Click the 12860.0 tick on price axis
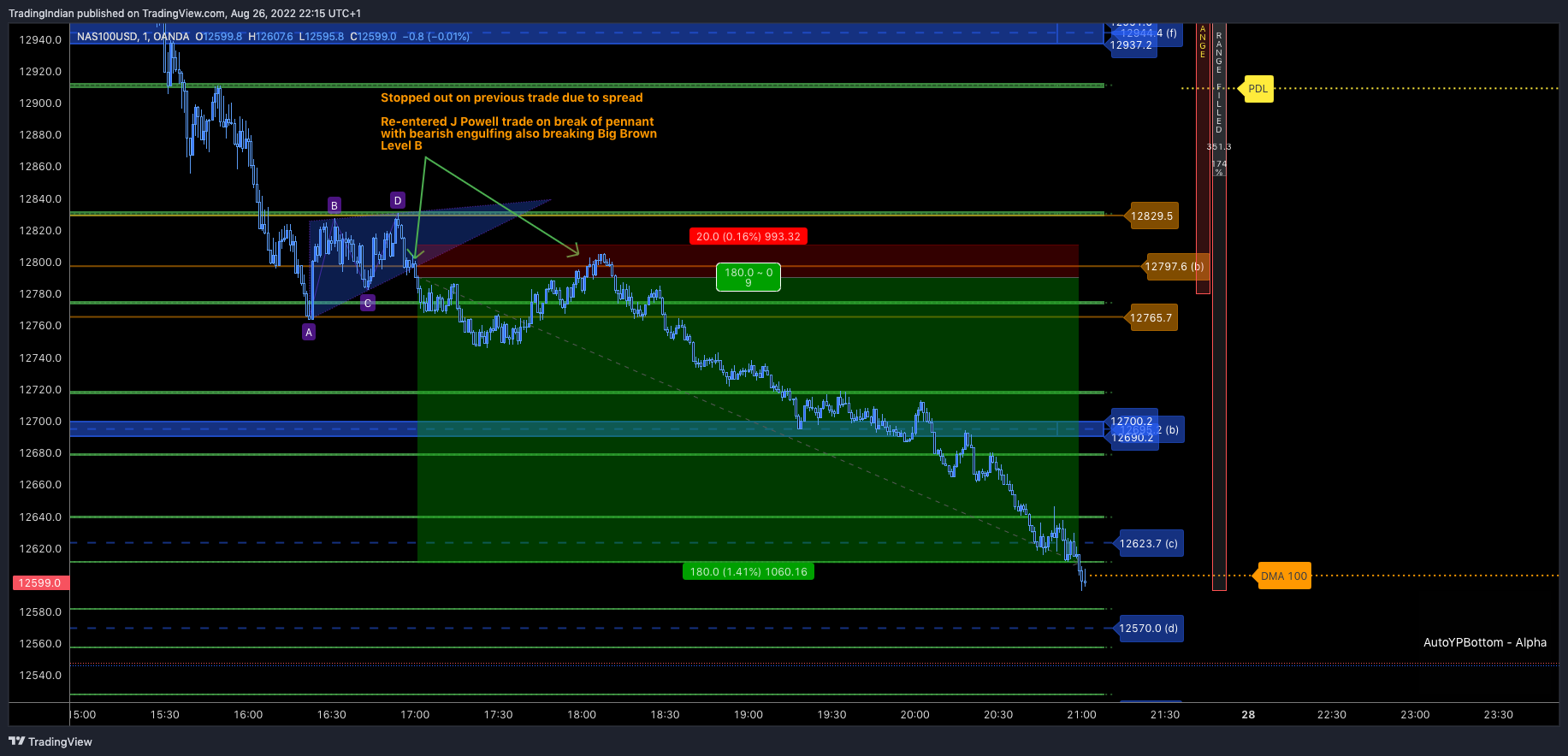Viewport: 1568px width, 756px height. point(40,167)
